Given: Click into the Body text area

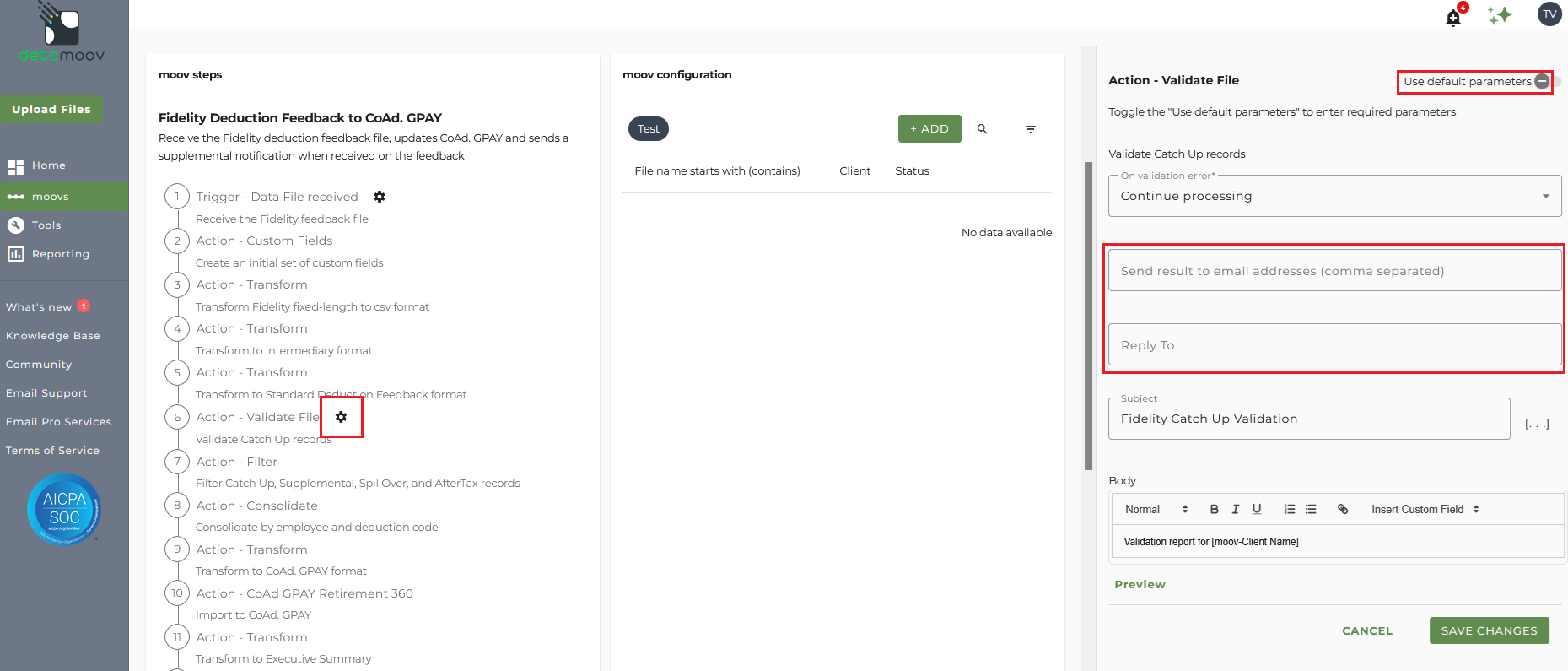Looking at the screenshot, I should pos(1338,542).
